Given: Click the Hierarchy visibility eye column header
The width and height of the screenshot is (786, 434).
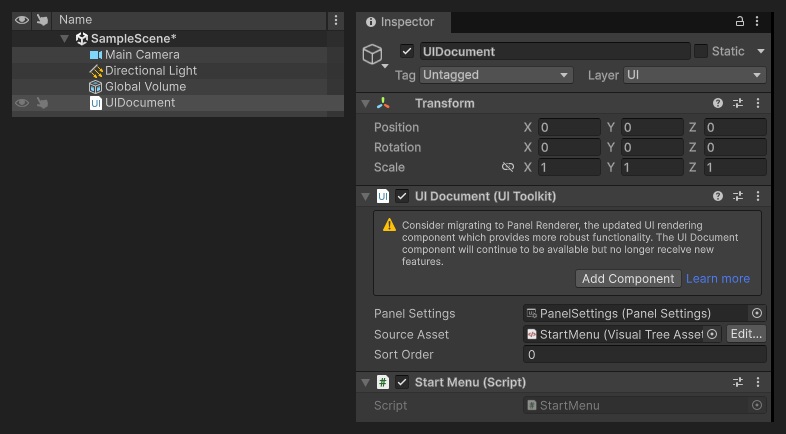Looking at the screenshot, I should pyautogui.click(x=22, y=20).
